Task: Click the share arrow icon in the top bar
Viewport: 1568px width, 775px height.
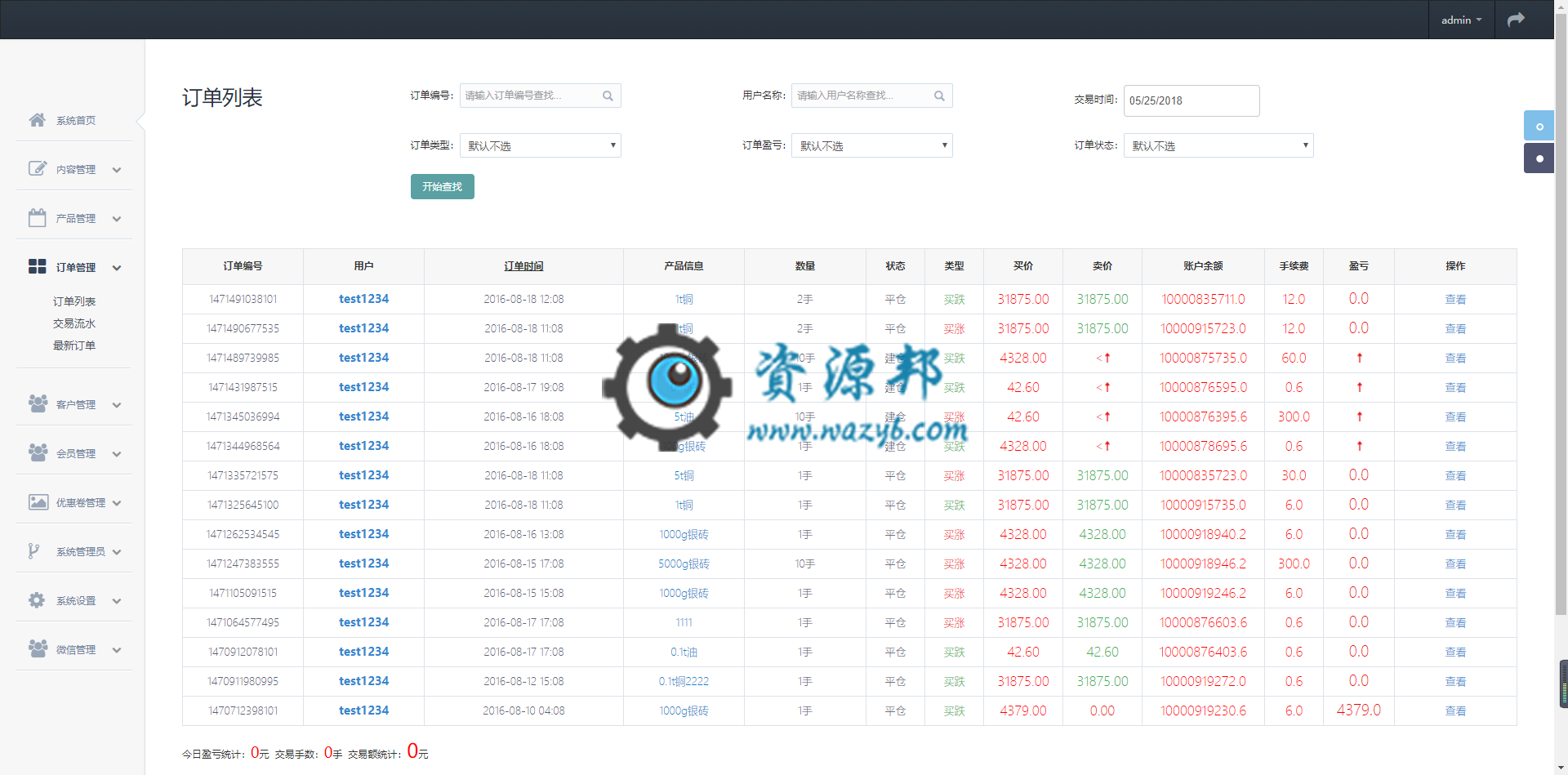Action: pyautogui.click(x=1516, y=20)
